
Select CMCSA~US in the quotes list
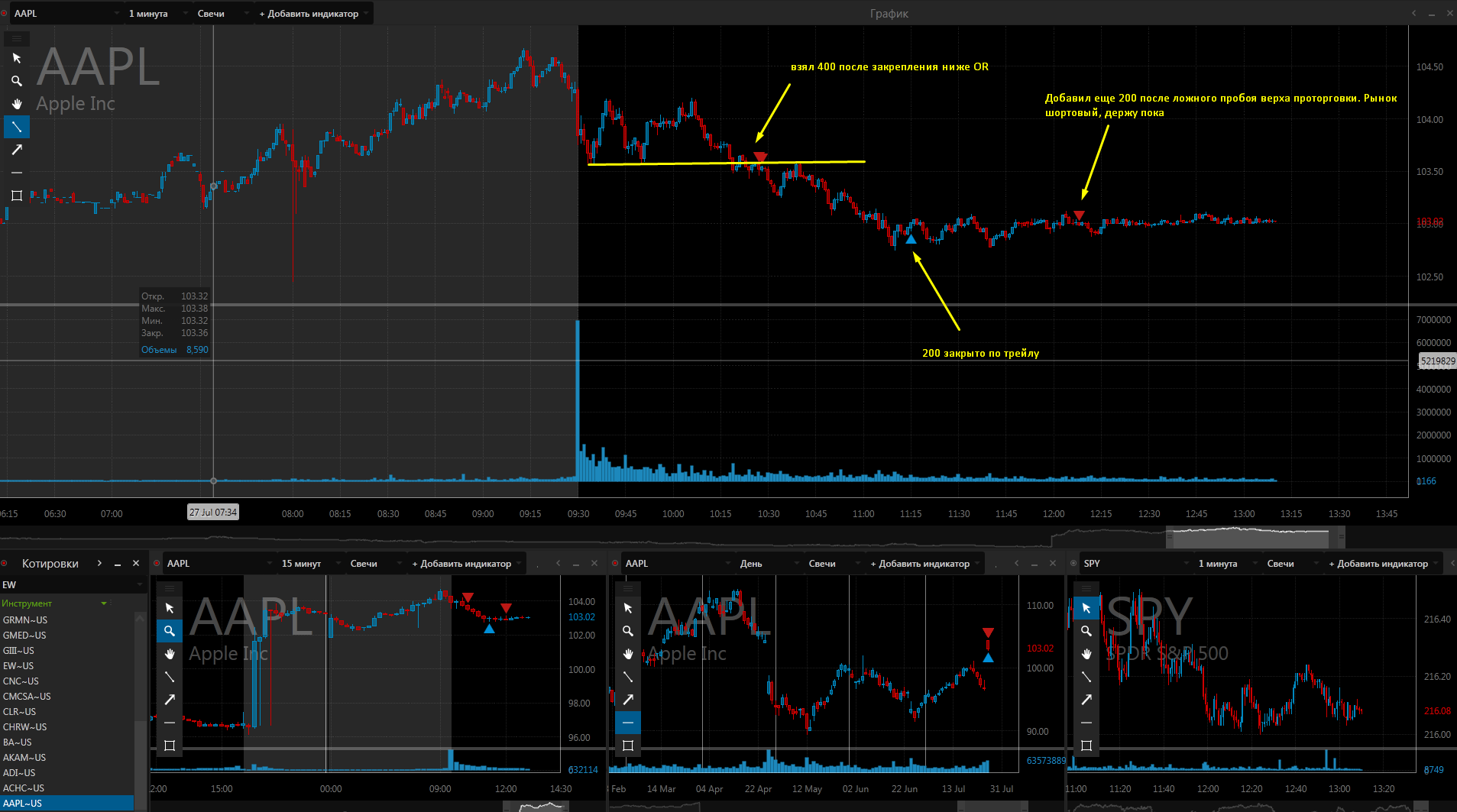click(67, 697)
